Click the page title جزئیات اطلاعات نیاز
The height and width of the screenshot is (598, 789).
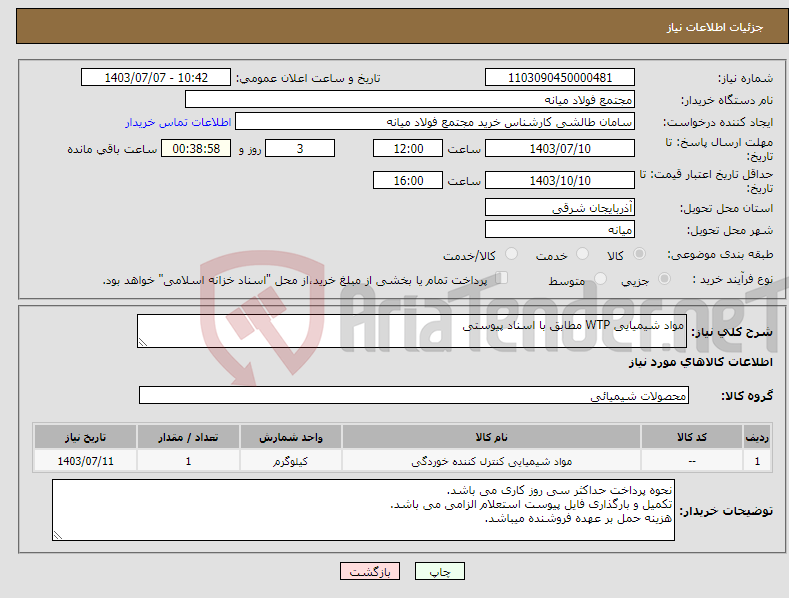point(715,27)
